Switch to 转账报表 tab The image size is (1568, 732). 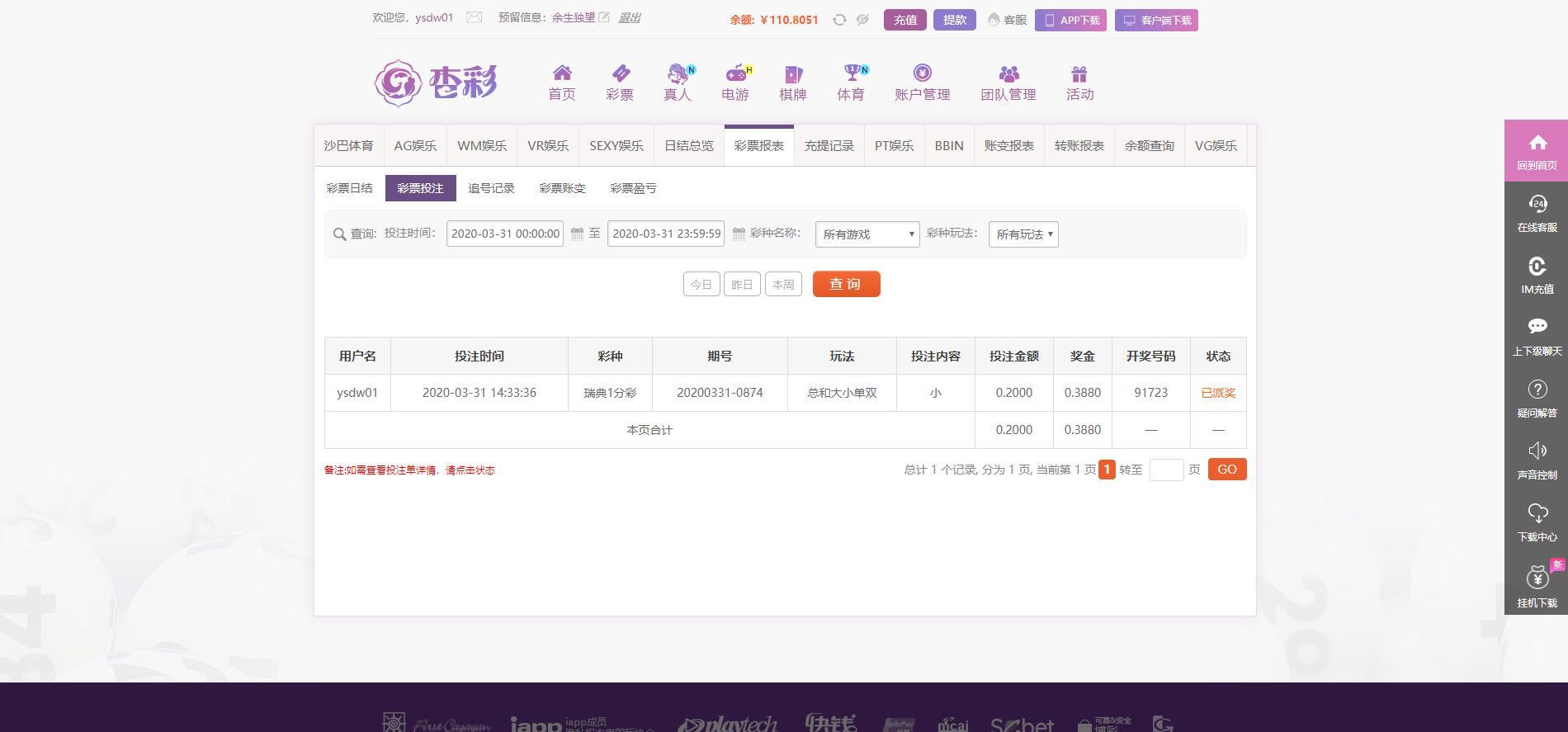(x=1079, y=145)
